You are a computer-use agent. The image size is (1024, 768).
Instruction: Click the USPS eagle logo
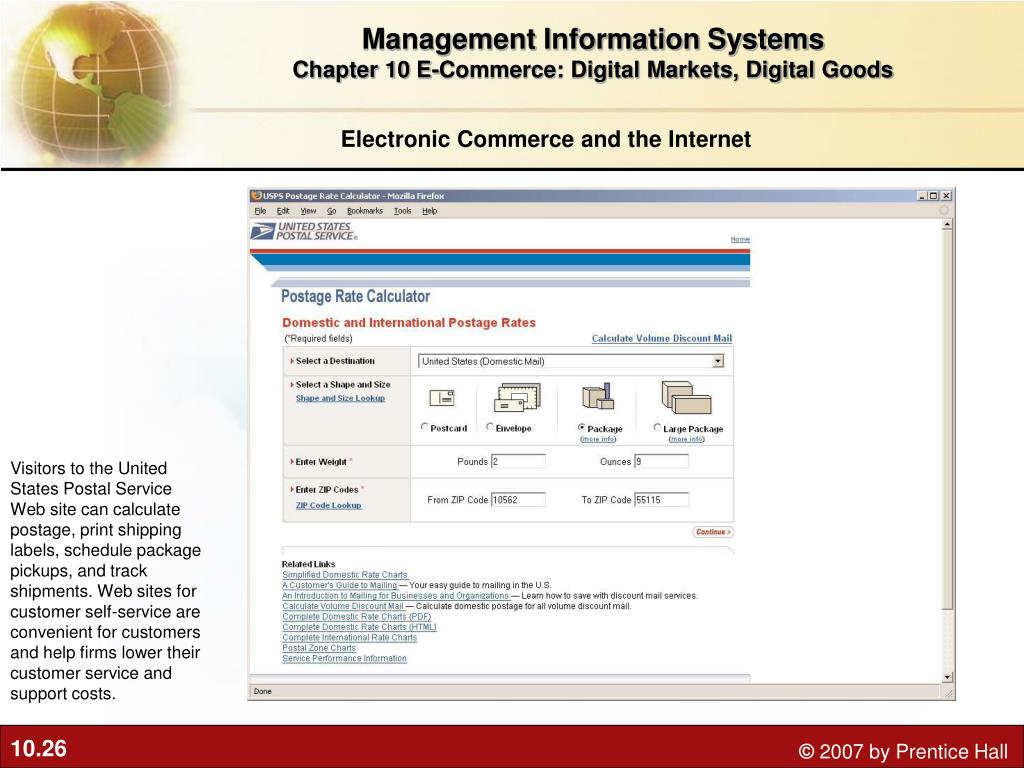pyautogui.click(x=263, y=231)
